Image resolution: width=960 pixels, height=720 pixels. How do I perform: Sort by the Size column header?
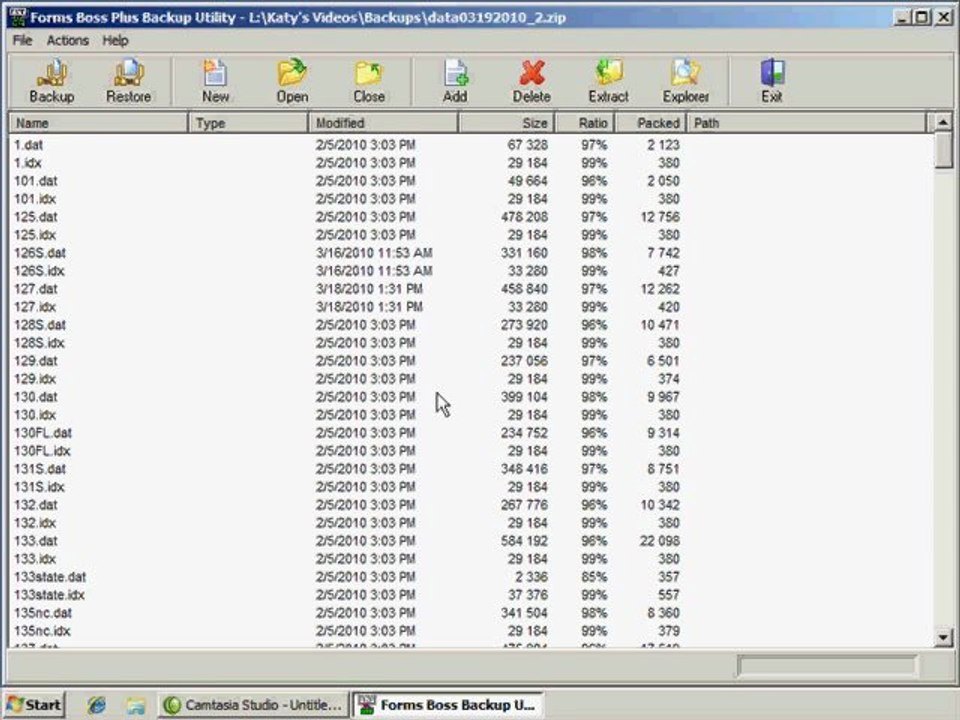(x=506, y=123)
